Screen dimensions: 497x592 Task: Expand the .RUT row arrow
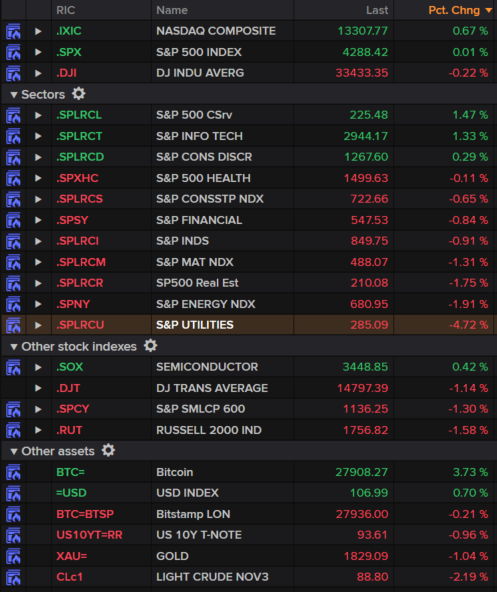pos(38,430)
